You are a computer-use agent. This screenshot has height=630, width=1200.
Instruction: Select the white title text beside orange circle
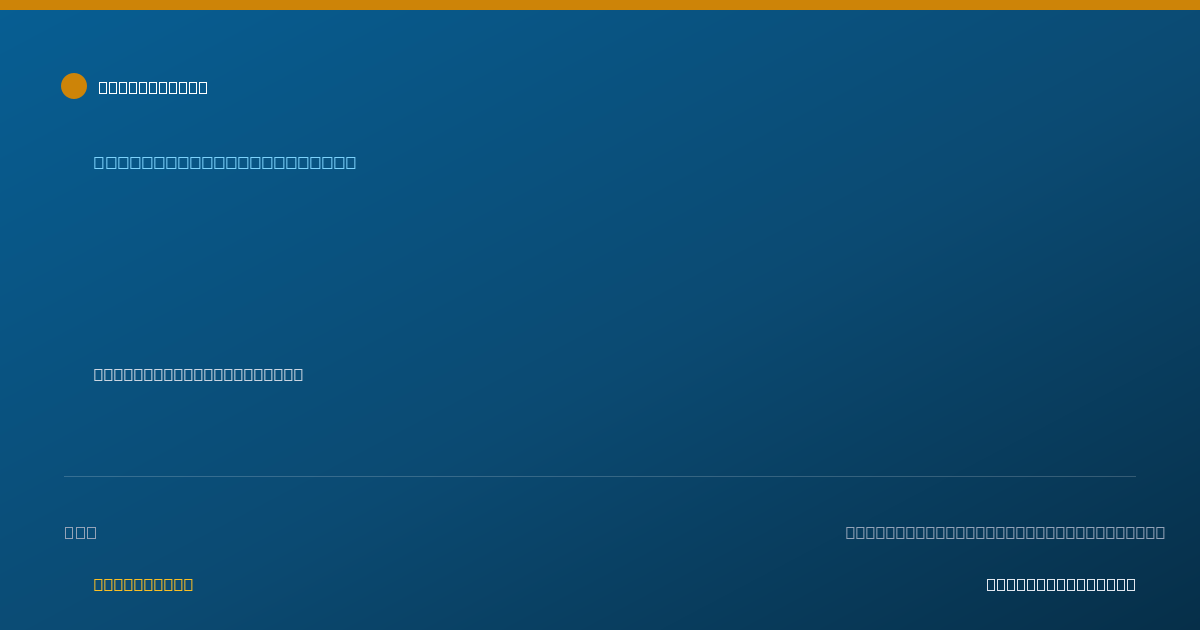pyautogui.click(x=153, y=87)
